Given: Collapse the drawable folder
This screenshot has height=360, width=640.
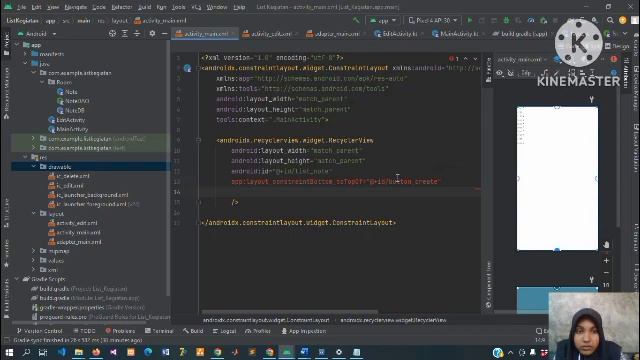Looking at the screenshot, I should (33, 167).
